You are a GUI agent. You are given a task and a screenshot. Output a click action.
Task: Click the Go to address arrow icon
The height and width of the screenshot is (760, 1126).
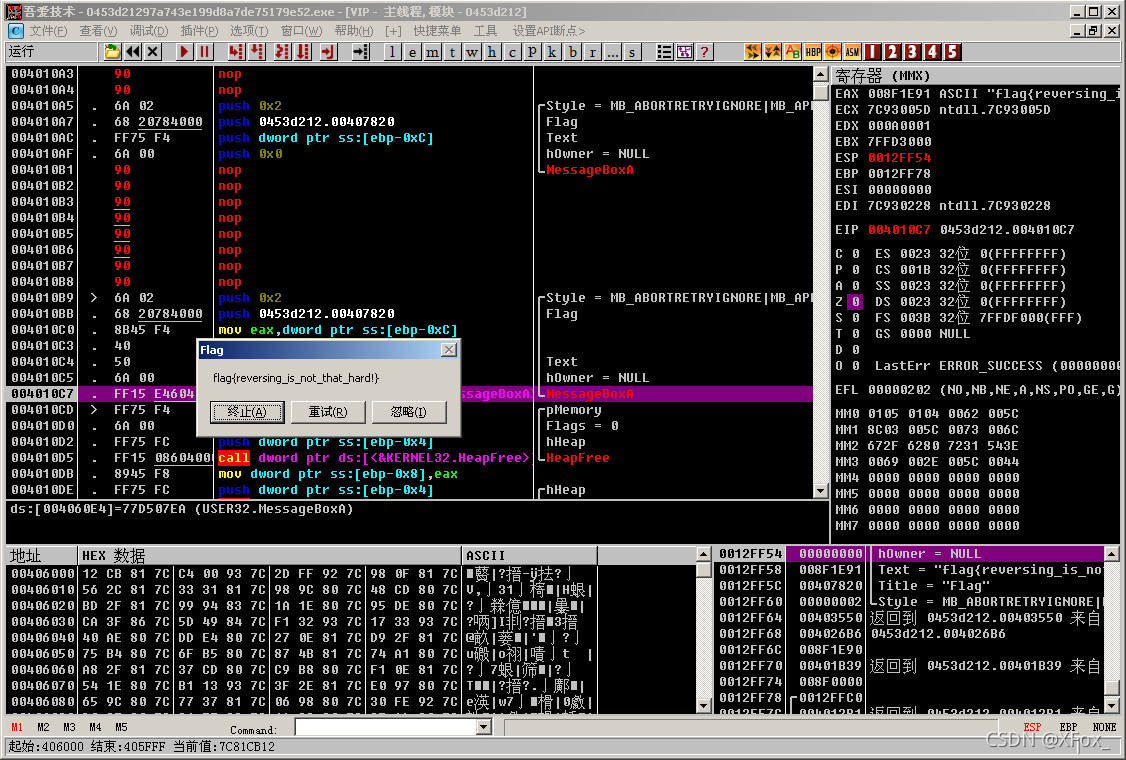[360, 52]
